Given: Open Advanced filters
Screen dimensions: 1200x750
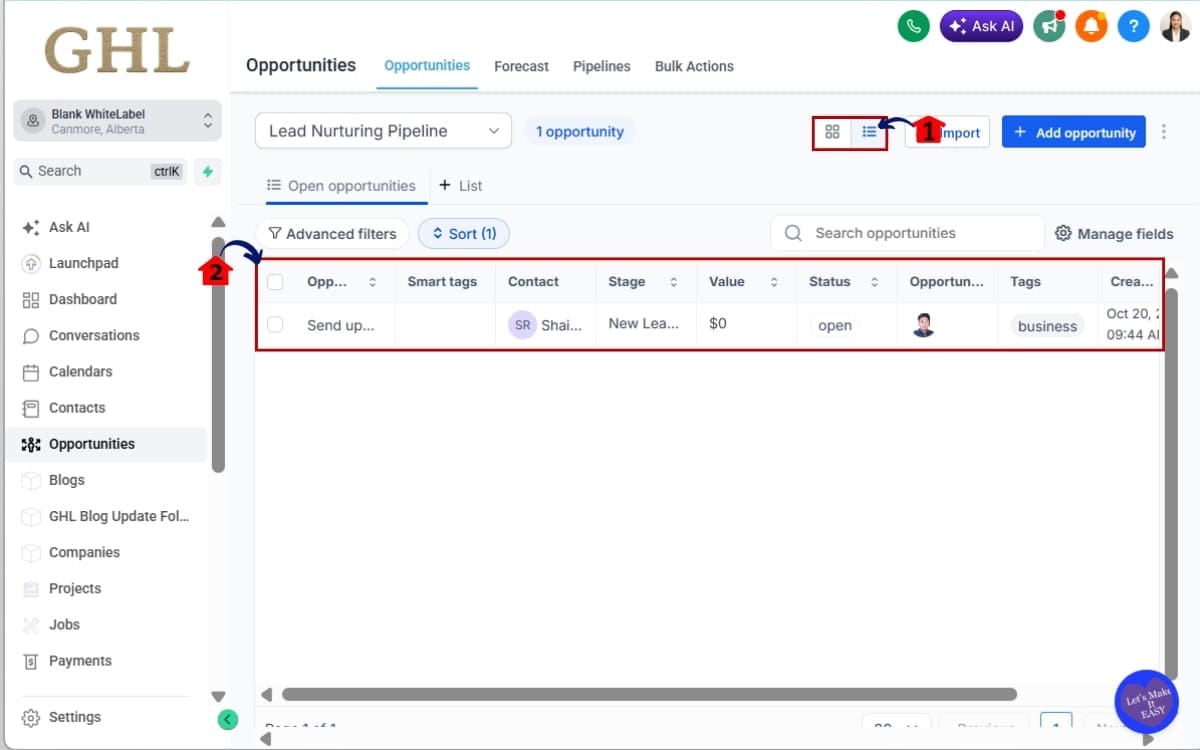Looking at the screenshot, I should coord(332,234).
